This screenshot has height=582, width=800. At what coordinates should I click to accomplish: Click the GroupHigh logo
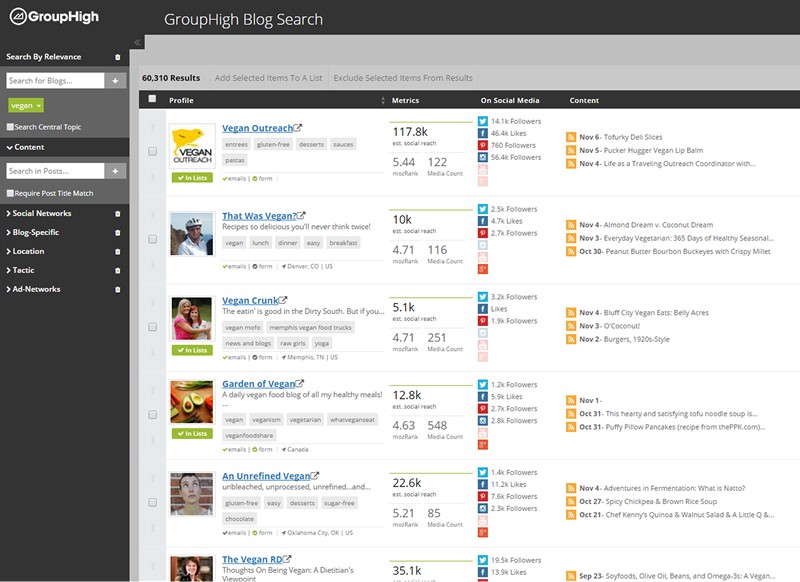tap(54, 16)
